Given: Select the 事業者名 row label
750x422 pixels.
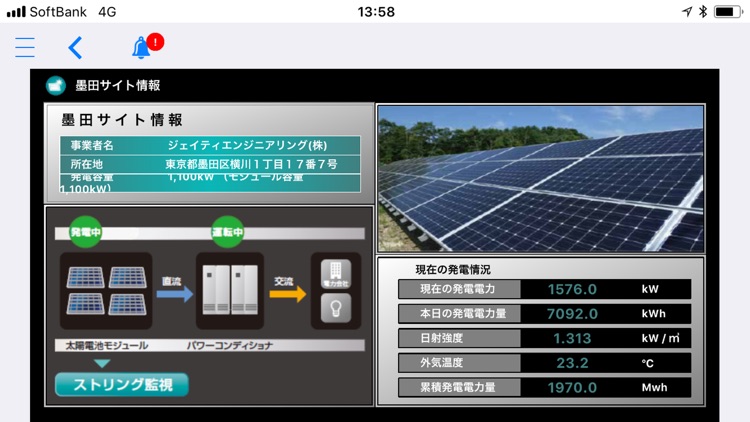Looking at the screenshot, I should [92, 145].
